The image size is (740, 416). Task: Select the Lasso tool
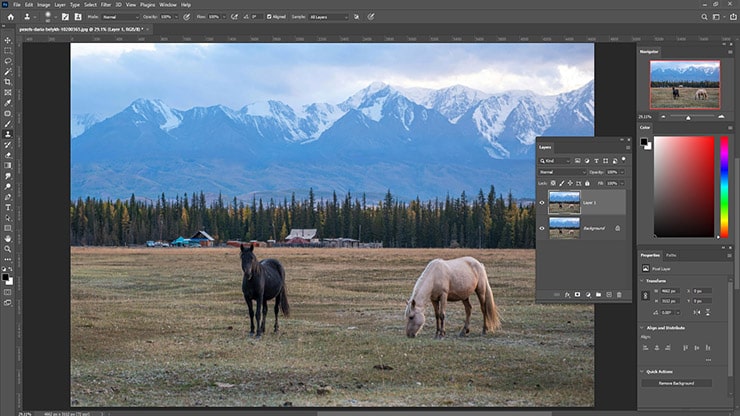click(x=8, y=61)
